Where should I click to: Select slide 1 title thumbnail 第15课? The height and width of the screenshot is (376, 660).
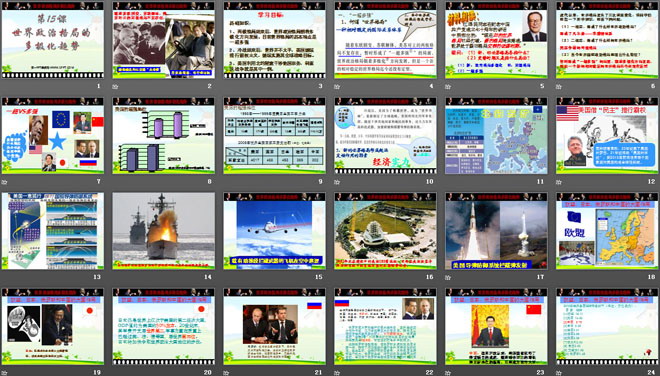point(53,40)
